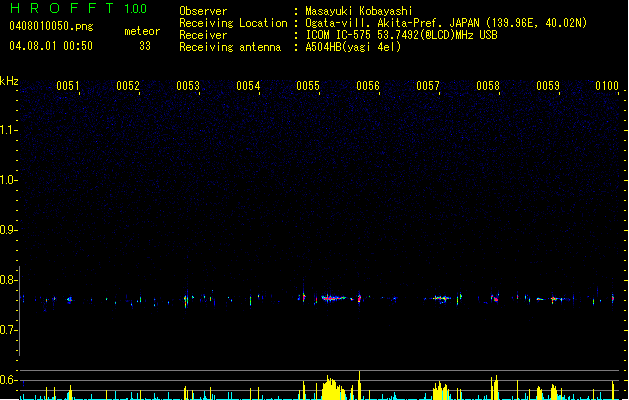Click the 0056 time marker
This screenshot has width=629, height=400.
pos(368,86)
